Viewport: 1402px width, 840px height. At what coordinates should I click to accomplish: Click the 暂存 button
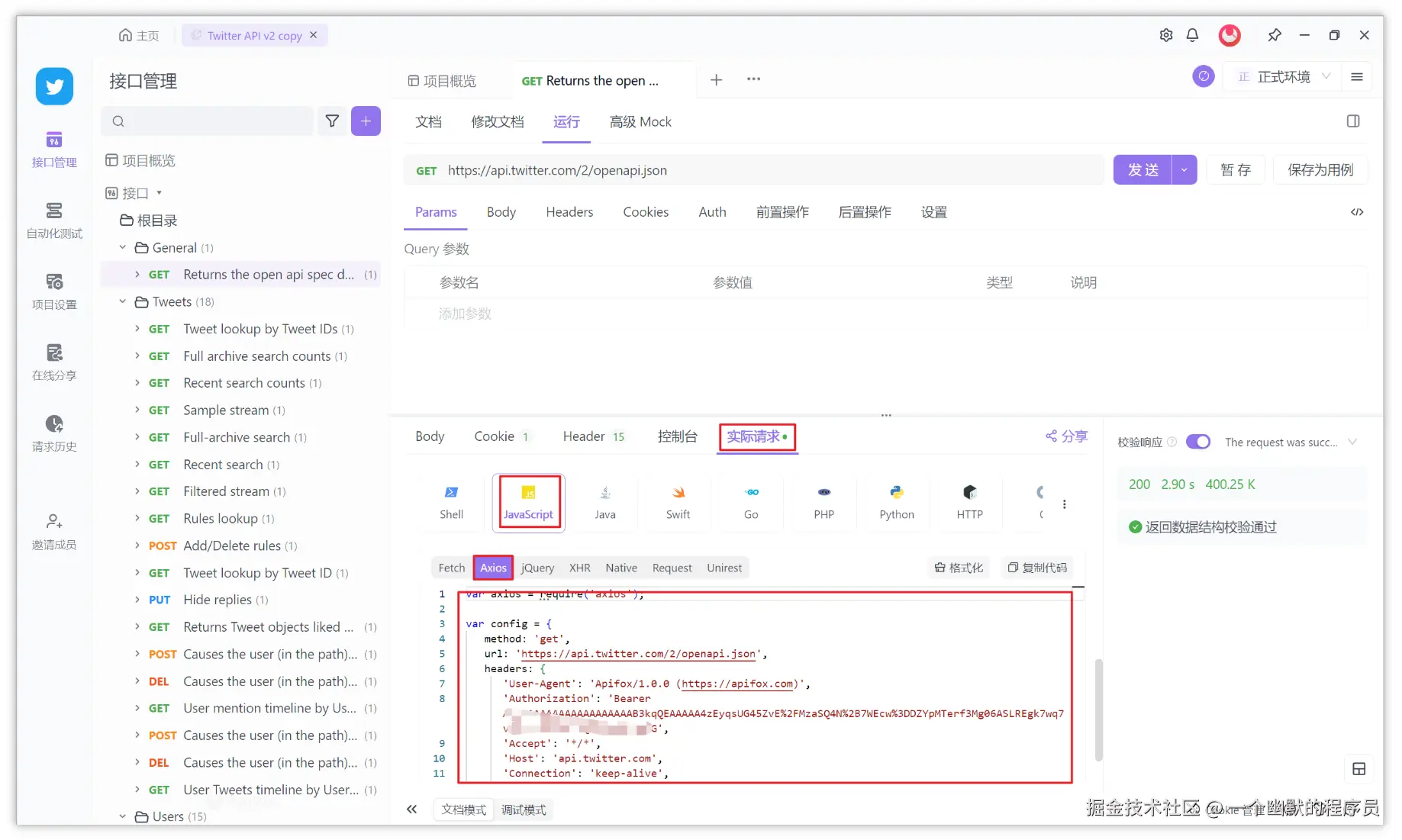(1236, 169)
